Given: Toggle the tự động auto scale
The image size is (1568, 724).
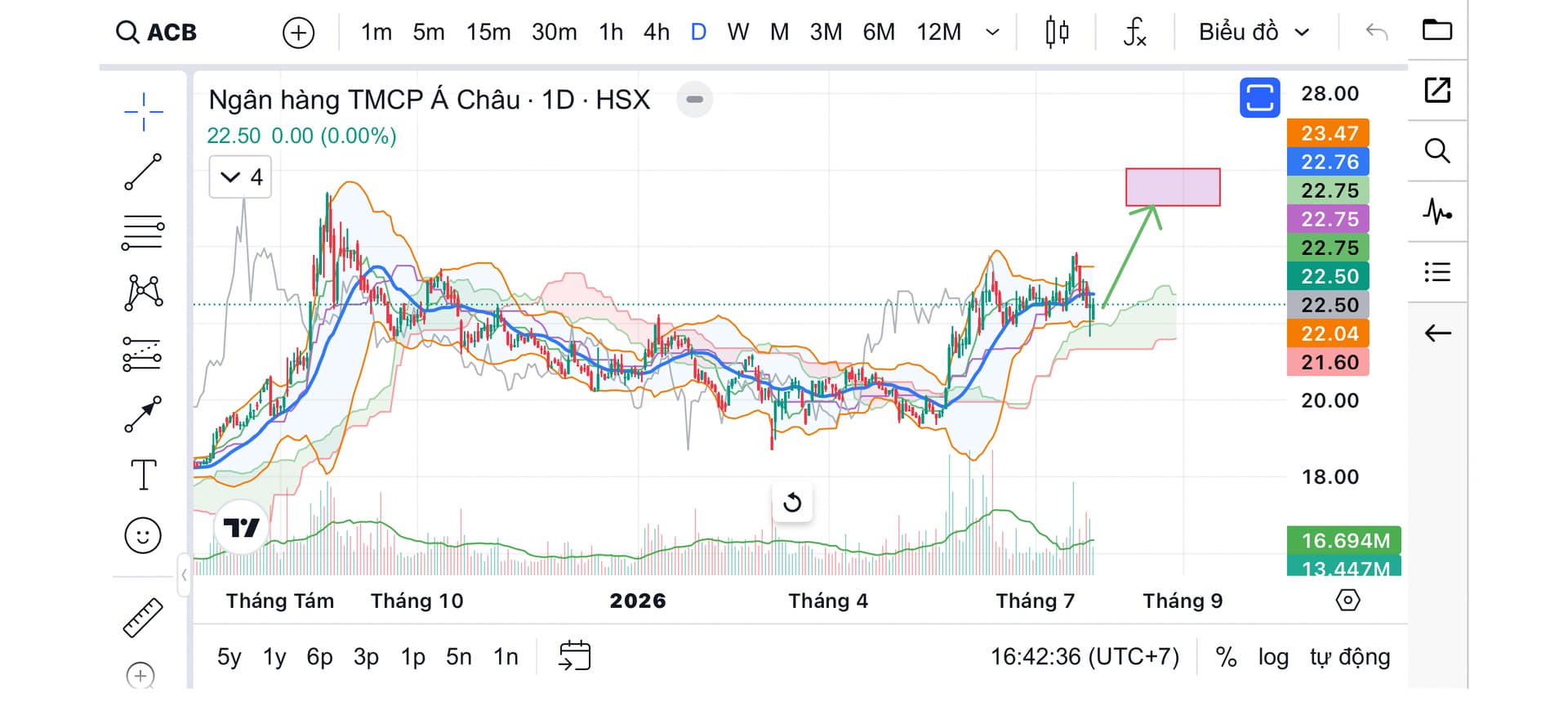Looking at the screenshot, I should [1350, 657].
